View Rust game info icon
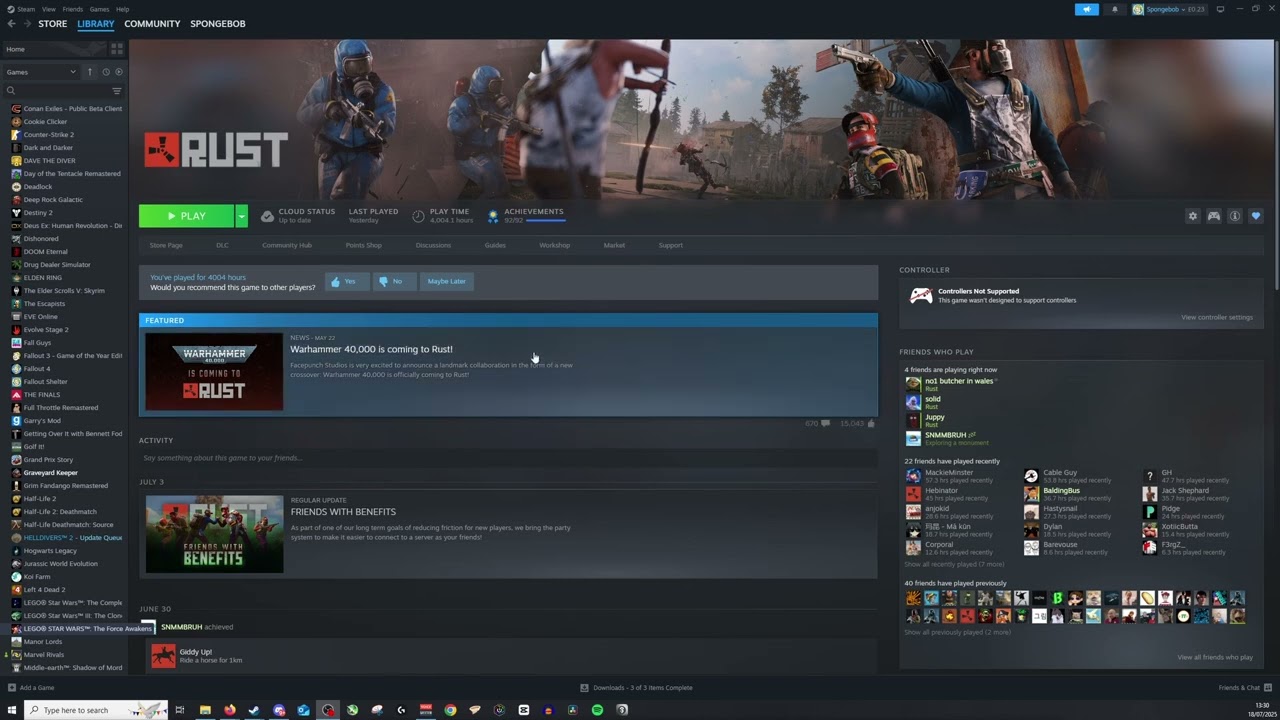The width and height of the screenshot is (1280, 720). point(1235,216)
